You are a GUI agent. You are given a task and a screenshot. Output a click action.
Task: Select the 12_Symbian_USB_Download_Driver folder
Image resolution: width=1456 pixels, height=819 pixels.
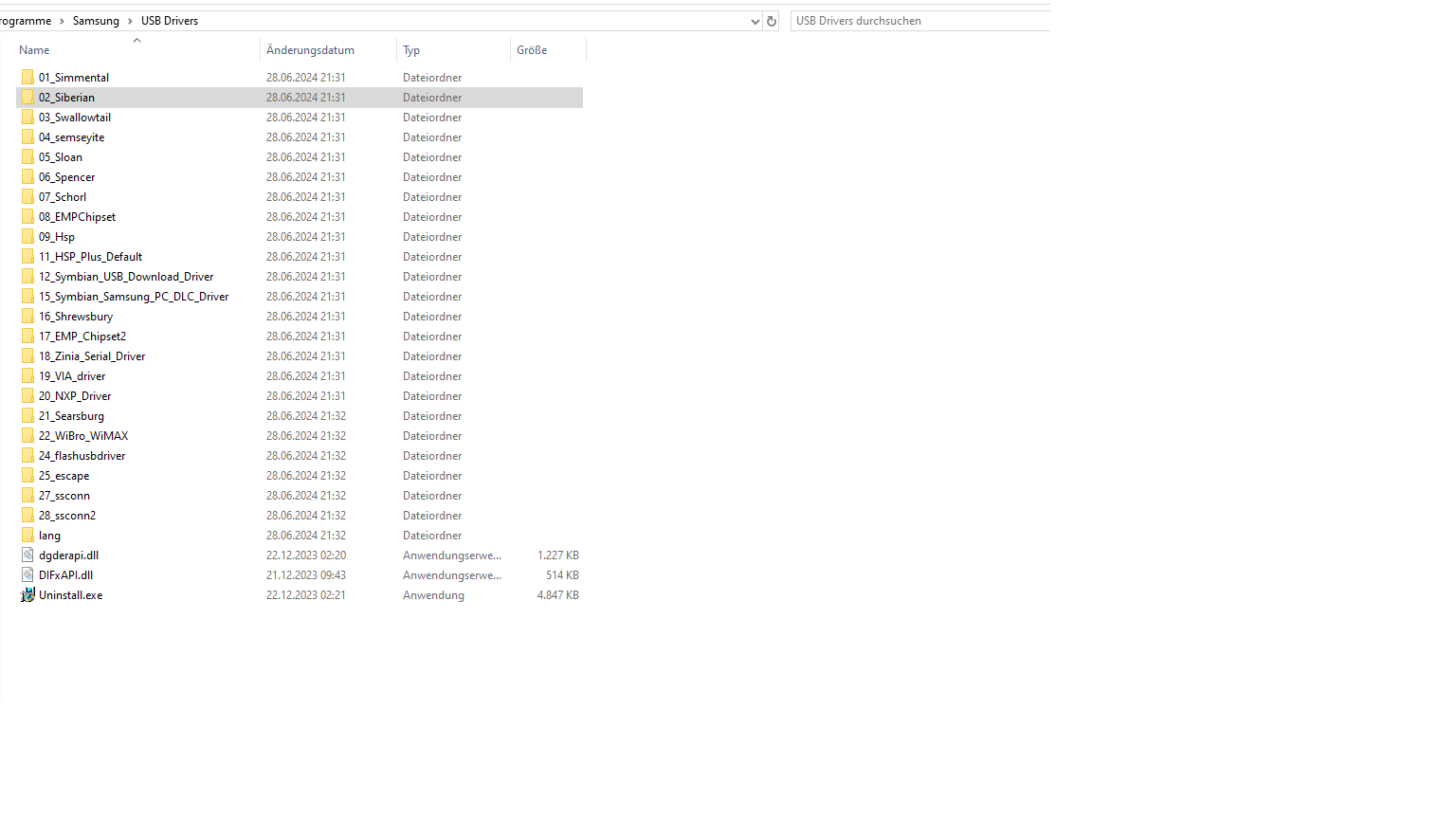point(126,277)
